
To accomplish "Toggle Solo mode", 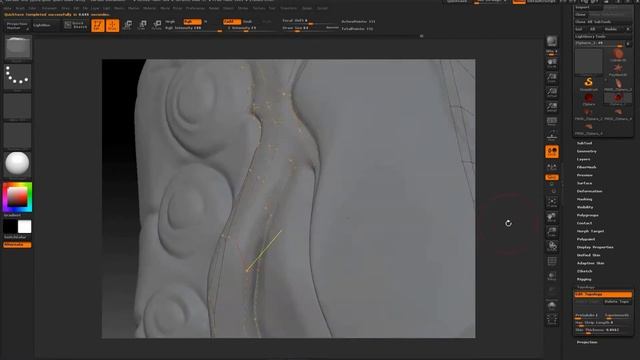I will [552, 305].
